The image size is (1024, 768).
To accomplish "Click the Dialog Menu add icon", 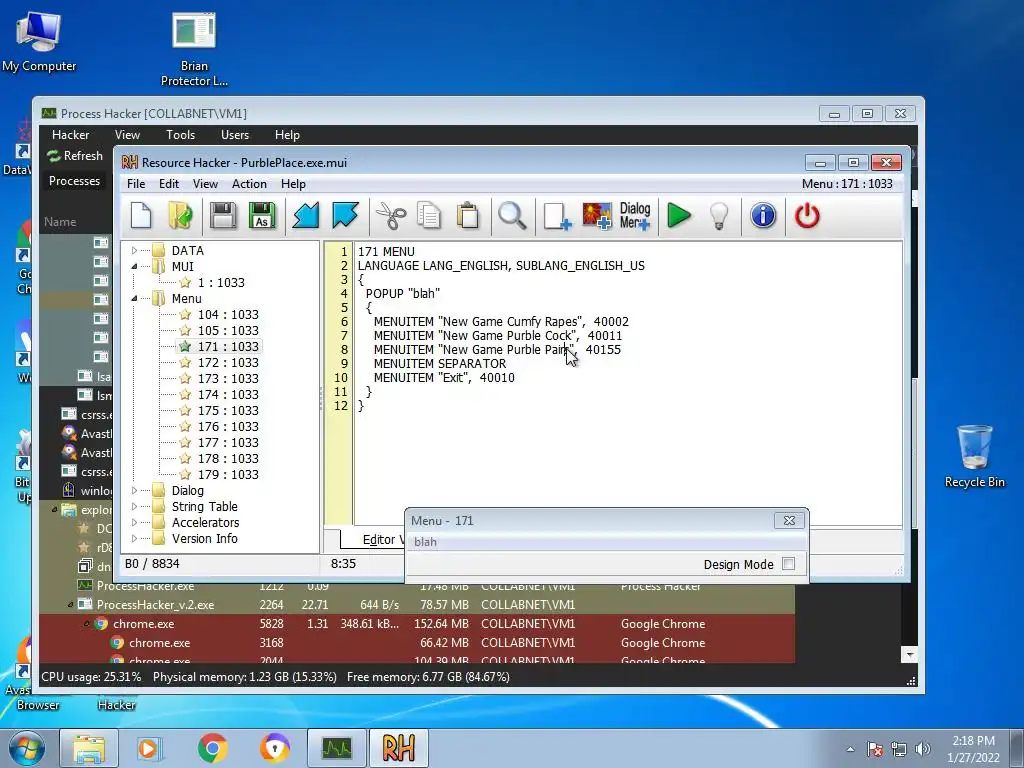I will [635, 216].
